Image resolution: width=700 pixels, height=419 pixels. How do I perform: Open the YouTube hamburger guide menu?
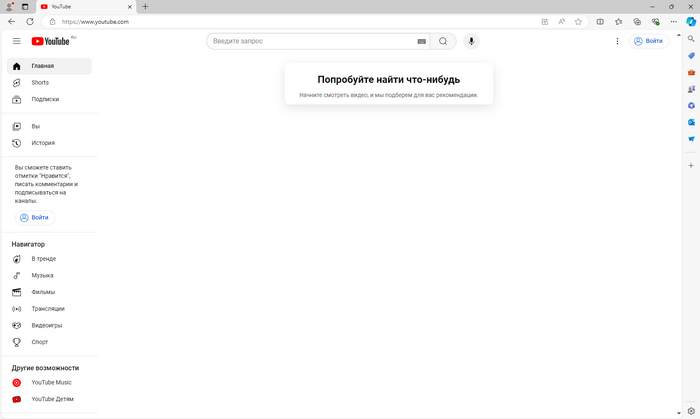[17, 41]
